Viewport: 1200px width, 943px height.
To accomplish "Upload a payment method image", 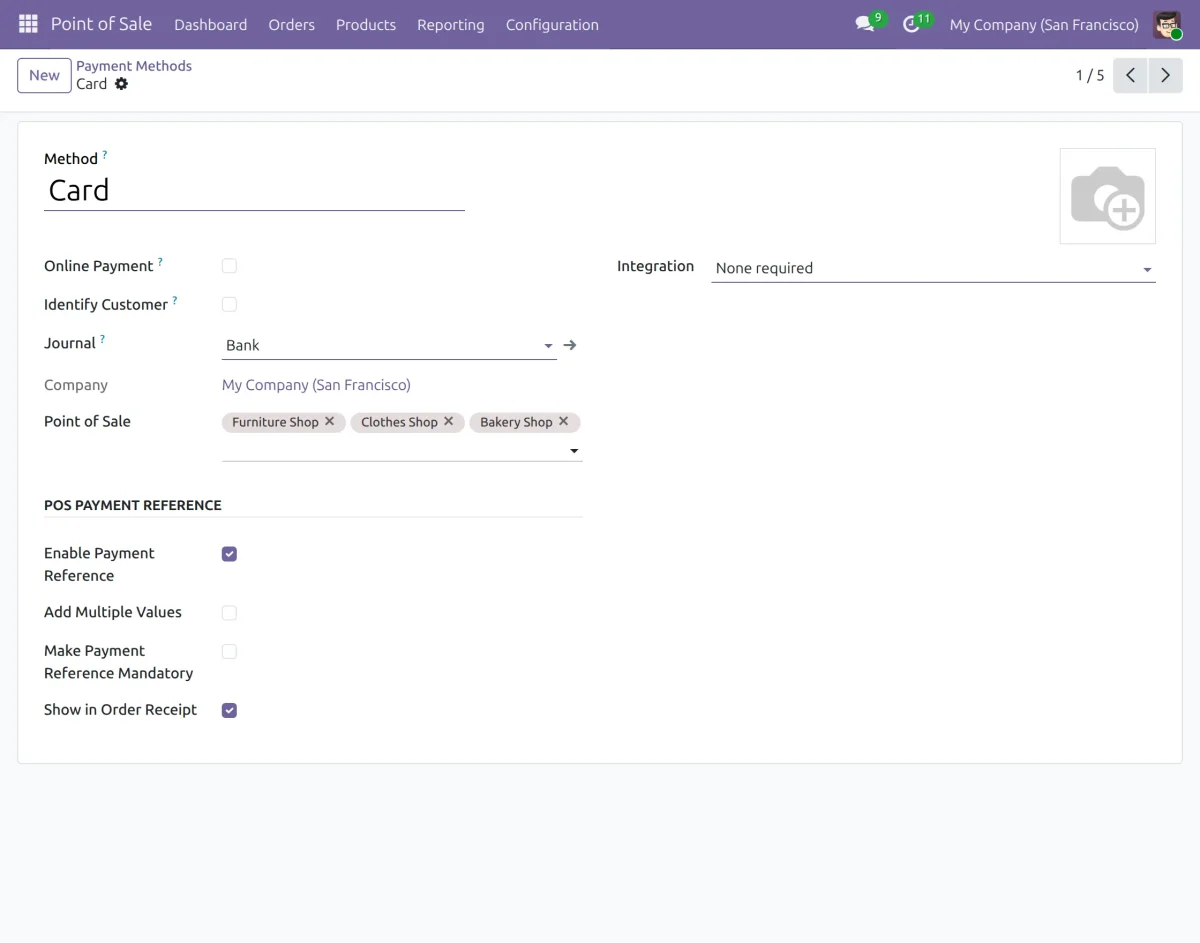I will pyautogui.click(x=1107, y=196).
